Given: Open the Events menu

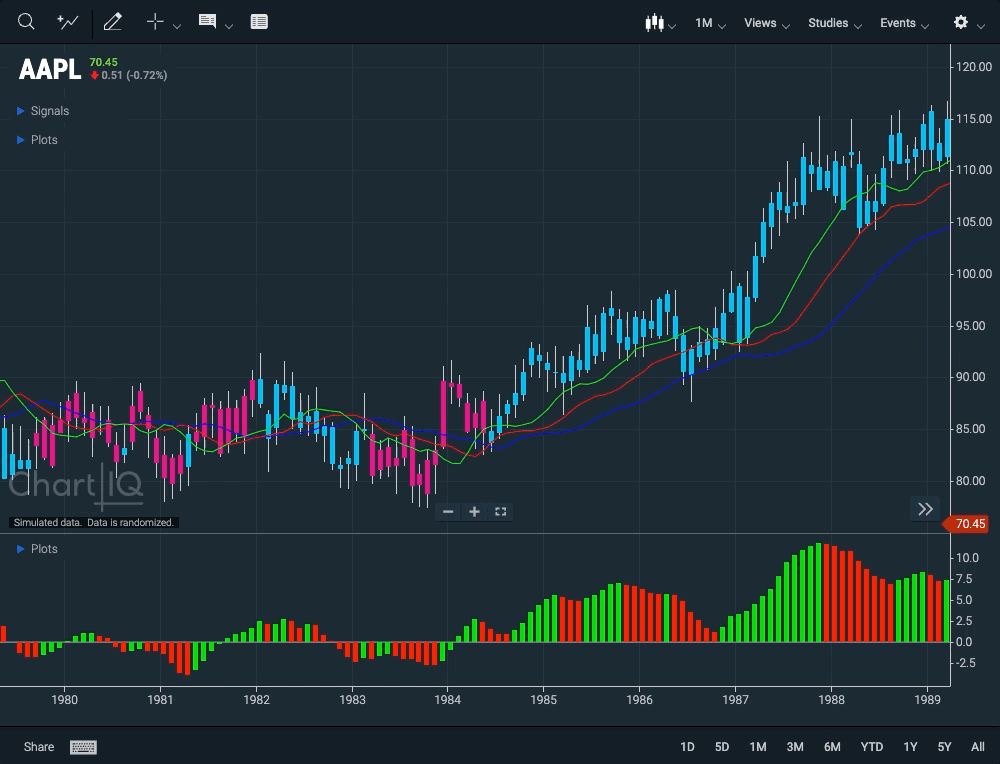Looking at the screenshot, I should pyautogui.click(x=904, y=24).
